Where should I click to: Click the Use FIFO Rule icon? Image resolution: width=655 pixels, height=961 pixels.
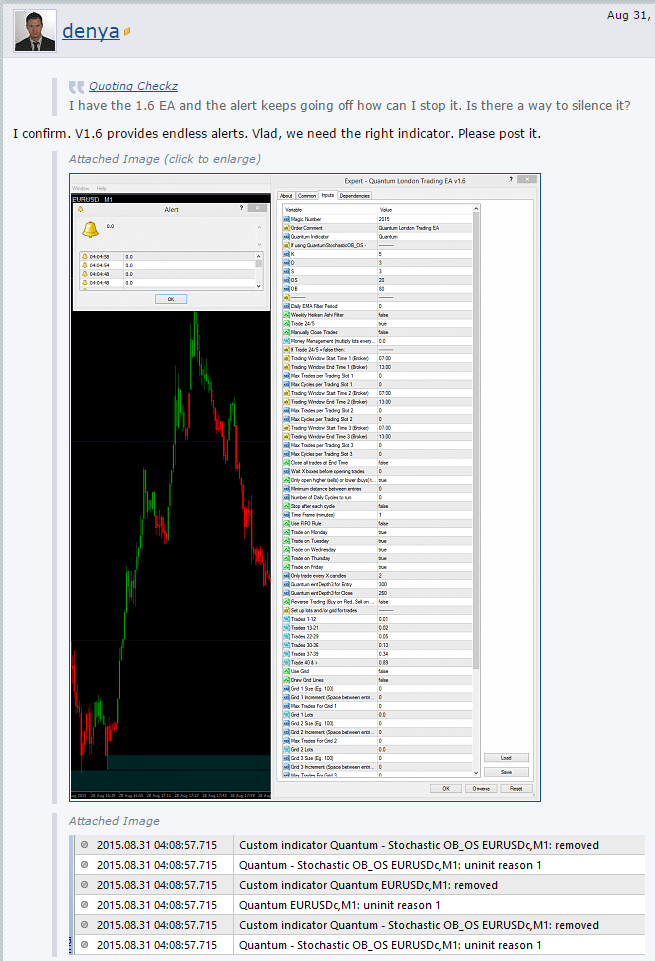pyautogui.click(x=286, y=523)
